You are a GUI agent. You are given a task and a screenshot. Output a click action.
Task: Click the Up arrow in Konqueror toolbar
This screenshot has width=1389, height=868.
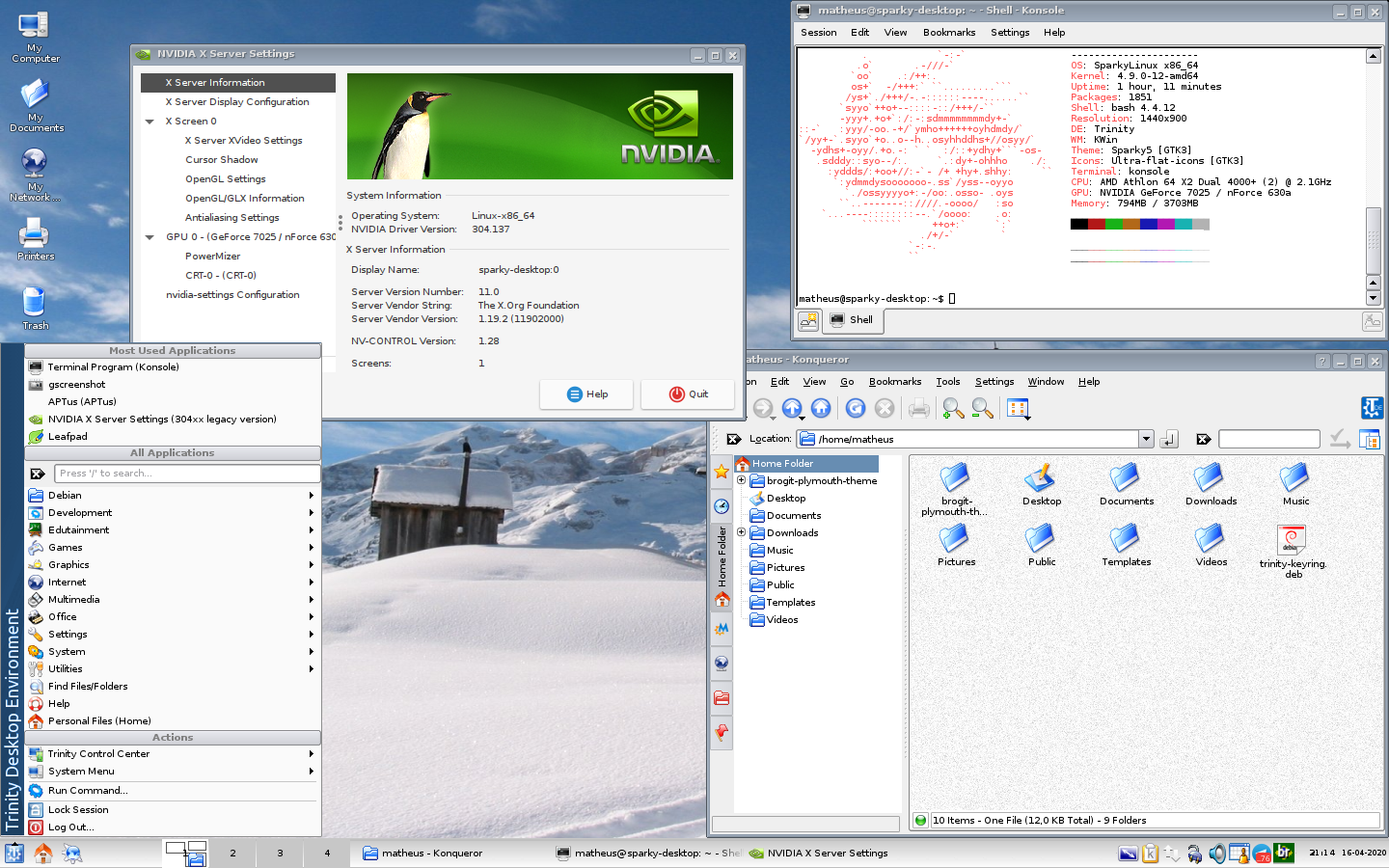(x=792, y=409)
